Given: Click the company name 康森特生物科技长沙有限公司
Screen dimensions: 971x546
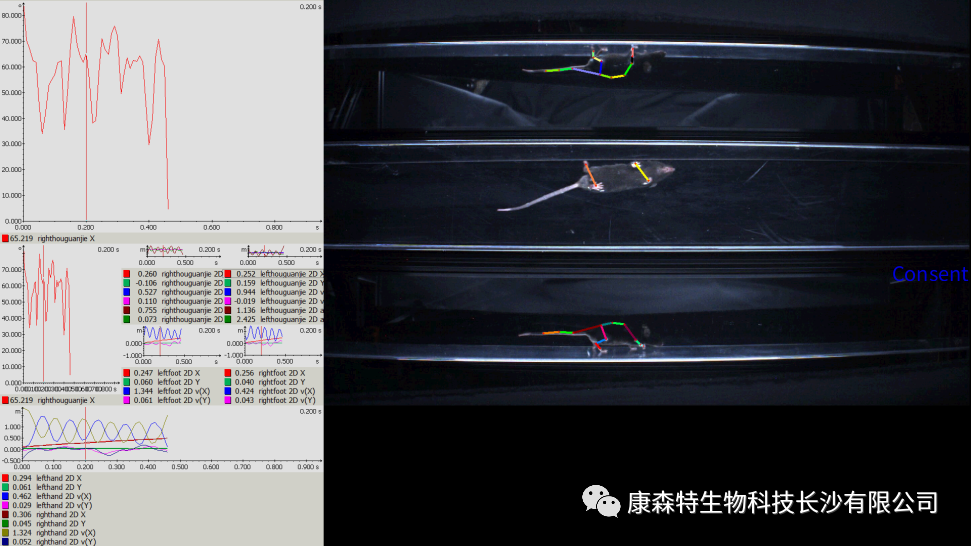Looking at the screenshot, I should (x=783, y=502).
